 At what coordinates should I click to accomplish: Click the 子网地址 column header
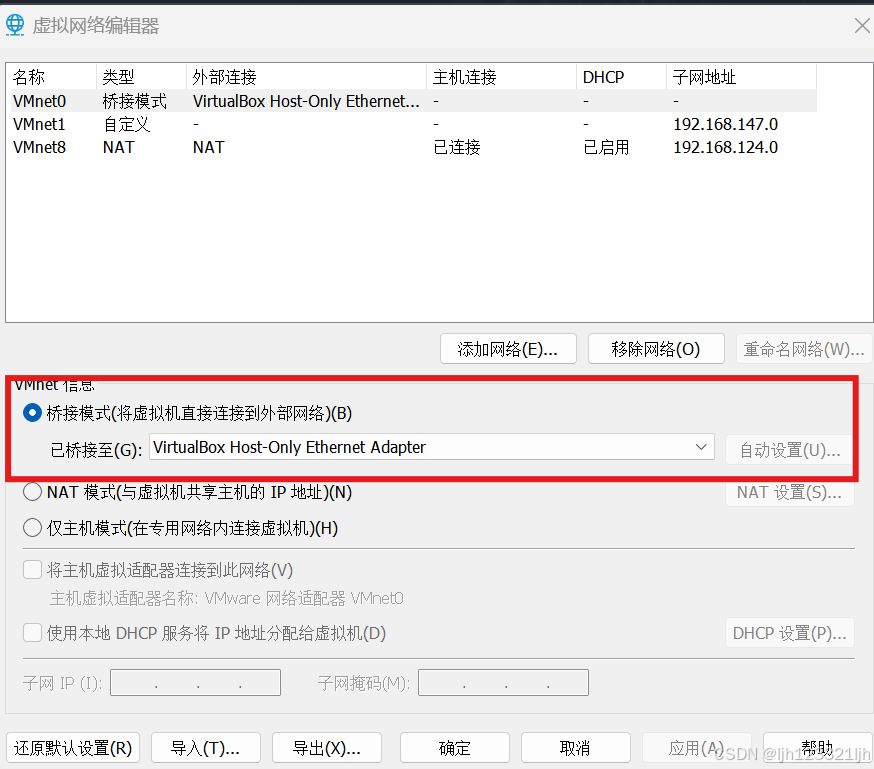tap(741, 77)
